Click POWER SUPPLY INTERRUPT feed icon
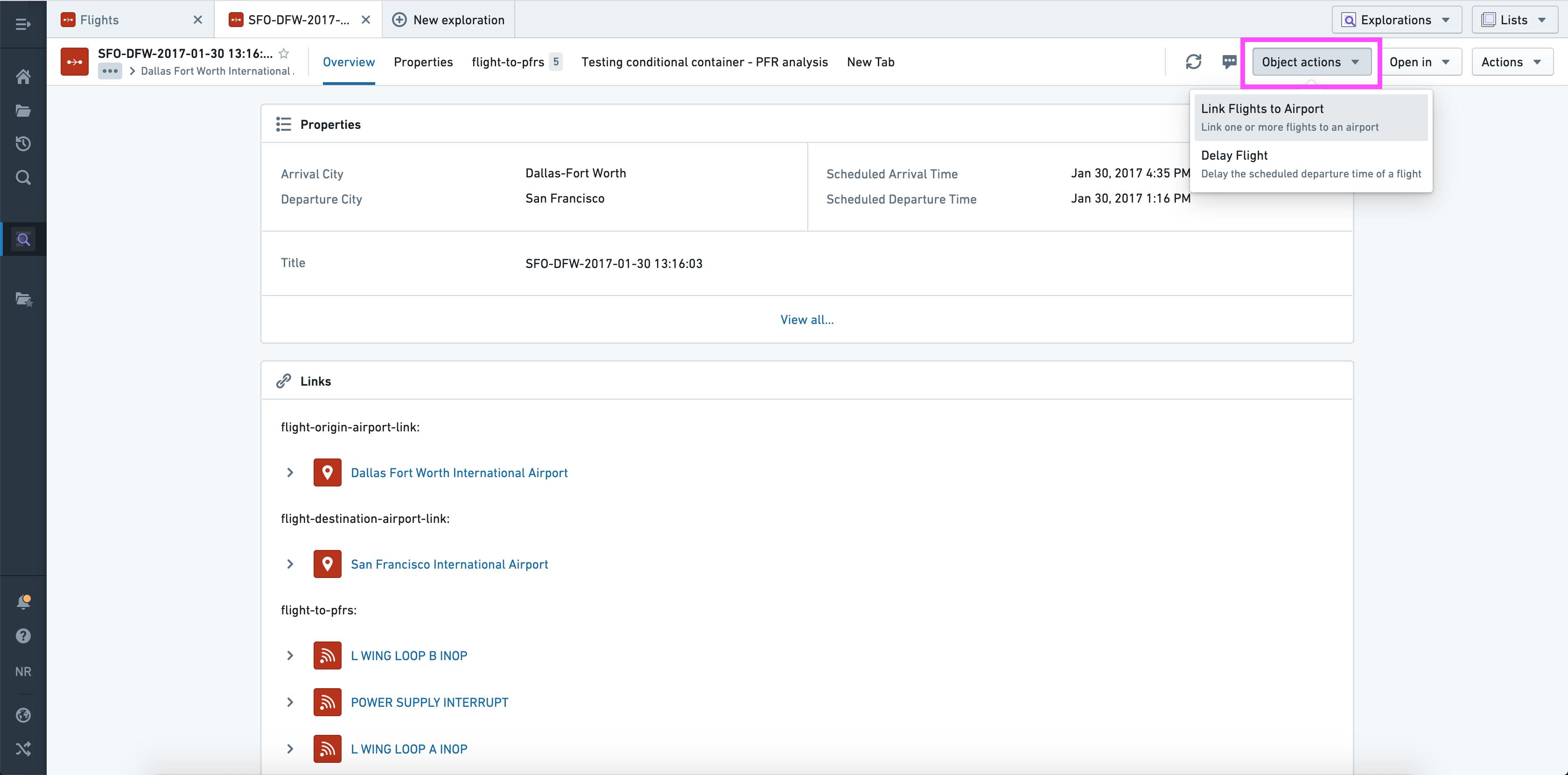Image resolution: width=1568 pixels, height=775 pixels. click(328, 703)
